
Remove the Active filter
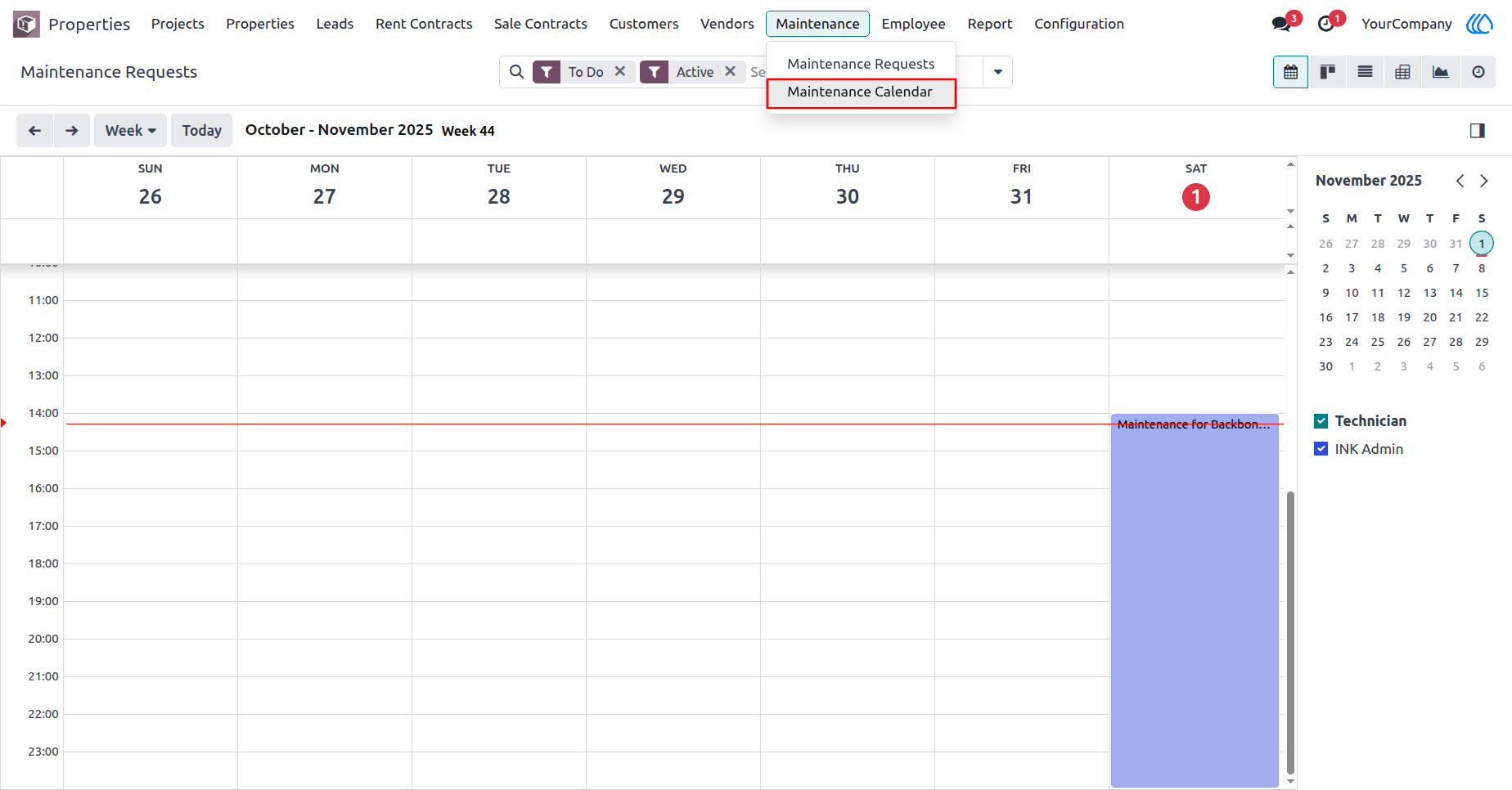tap(731, 71)
